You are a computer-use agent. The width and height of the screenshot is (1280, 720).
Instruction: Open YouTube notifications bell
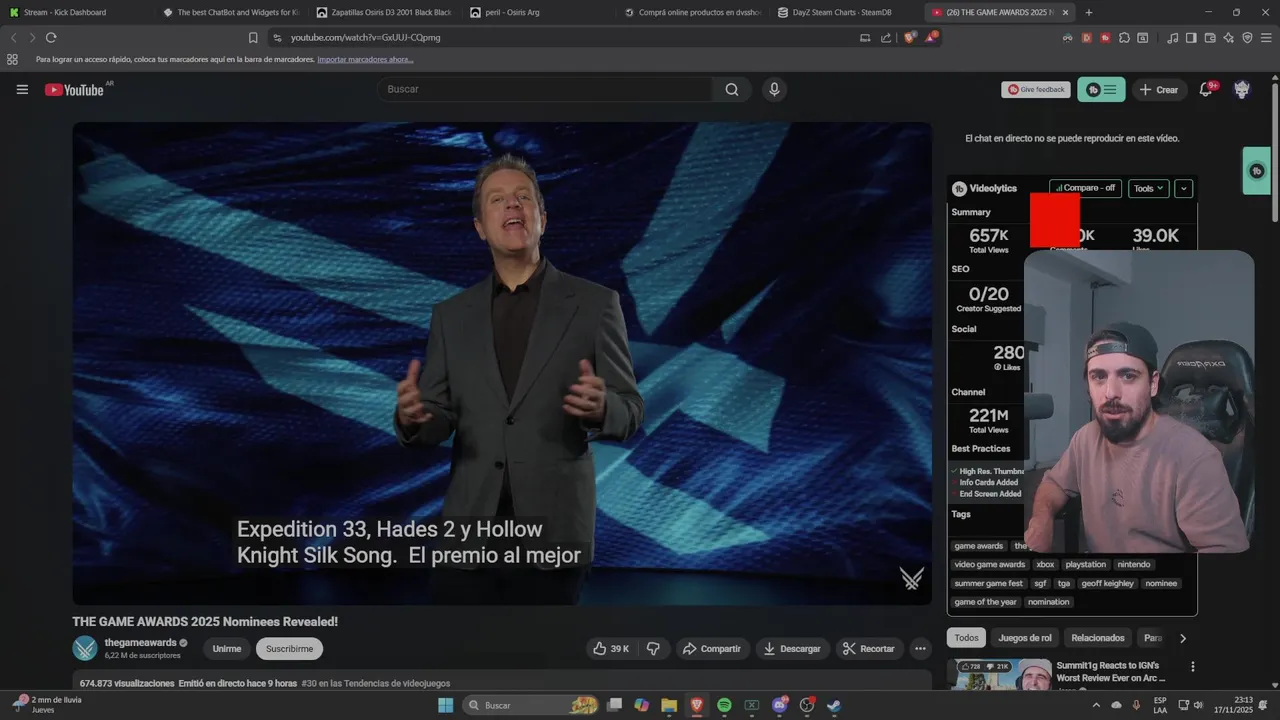coord(1207,89)
